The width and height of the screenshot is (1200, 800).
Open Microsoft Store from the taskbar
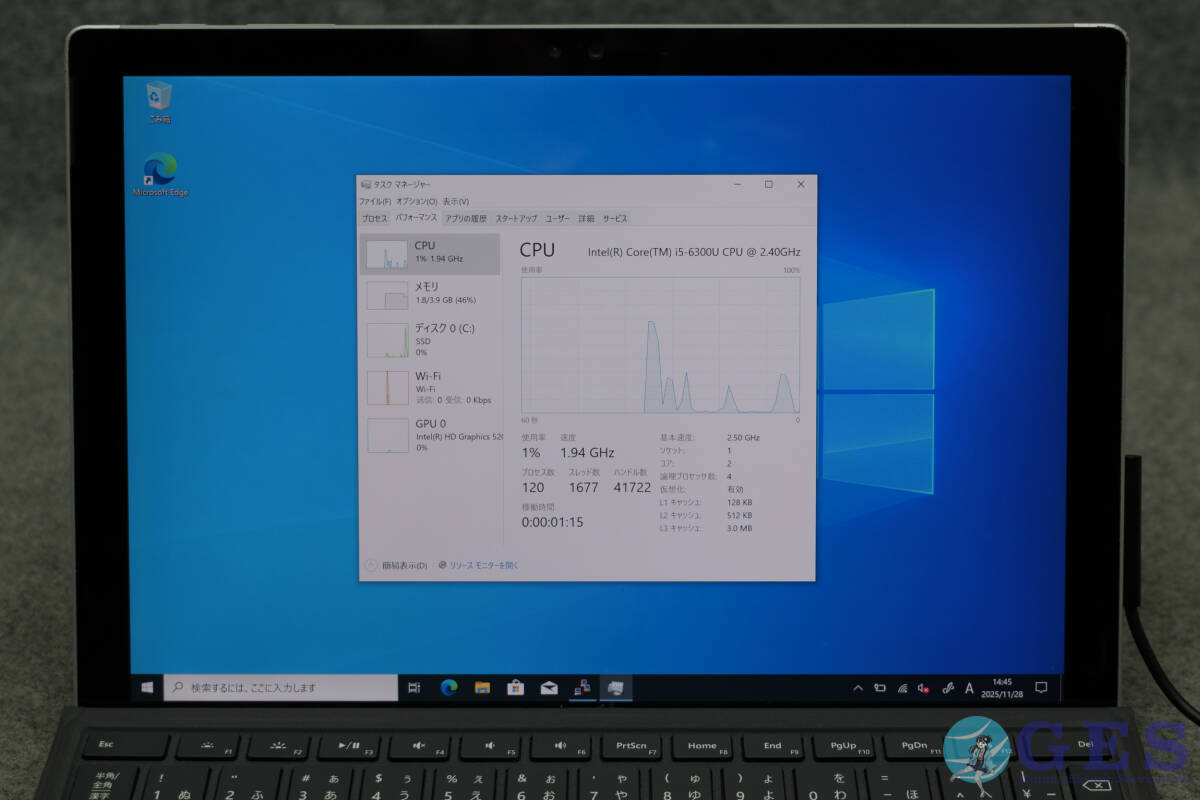(515, 688)
